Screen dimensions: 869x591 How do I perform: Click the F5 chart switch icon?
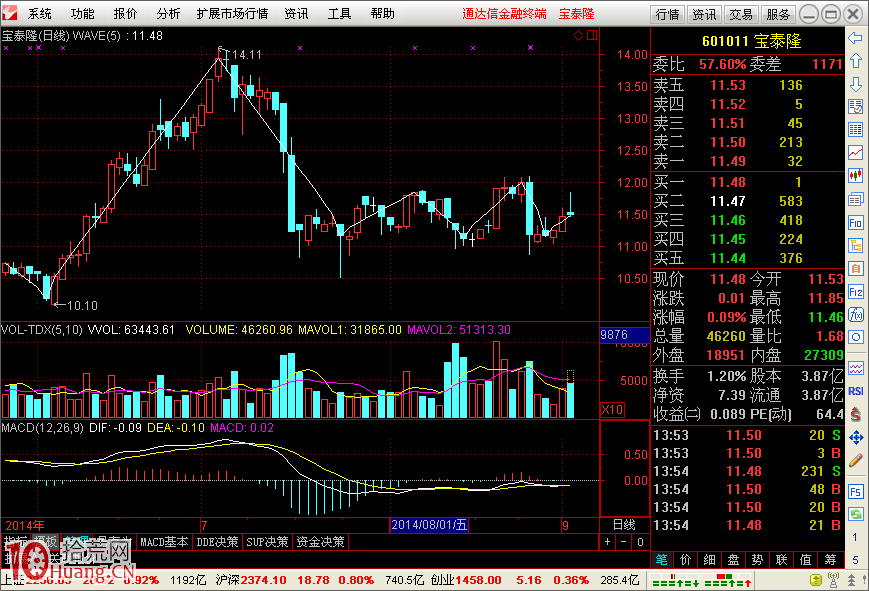(x=856, y=491)
